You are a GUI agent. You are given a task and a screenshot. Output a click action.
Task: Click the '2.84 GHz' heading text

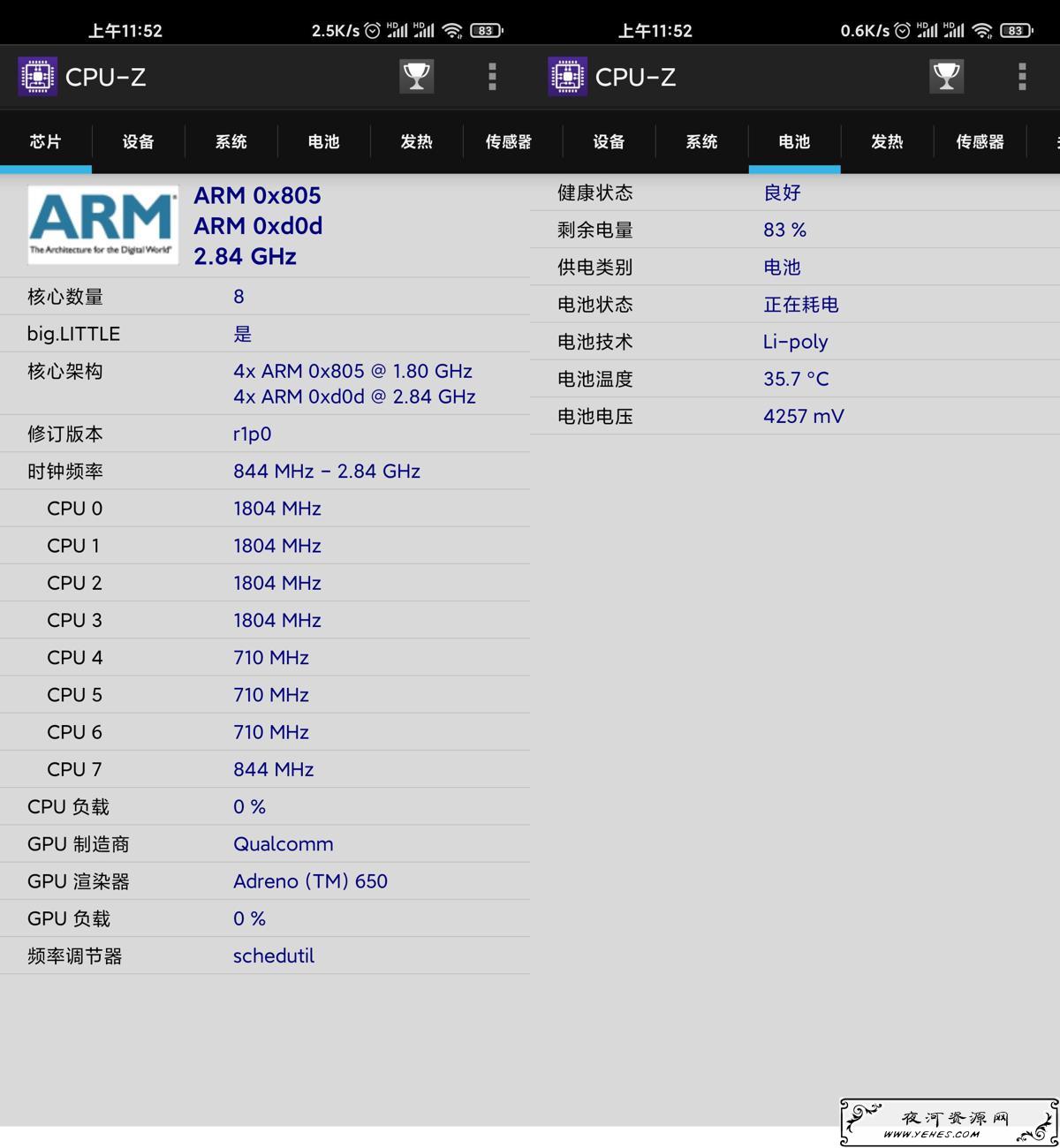point(246,256)
